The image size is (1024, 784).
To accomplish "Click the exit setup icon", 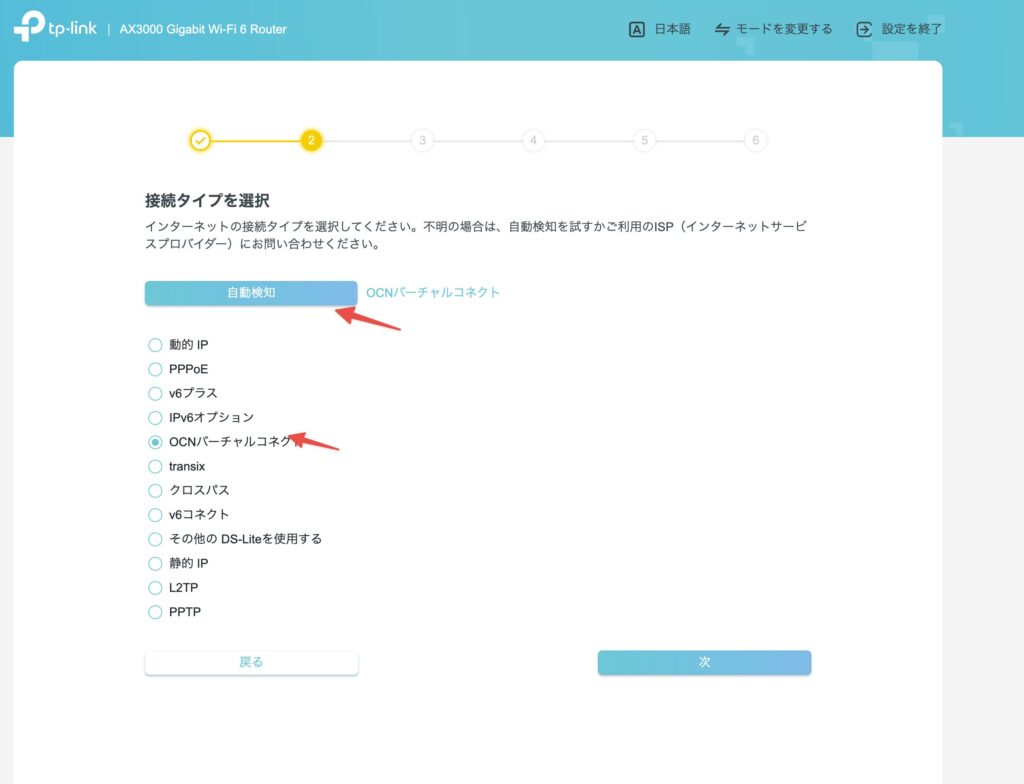I will 864,29.
